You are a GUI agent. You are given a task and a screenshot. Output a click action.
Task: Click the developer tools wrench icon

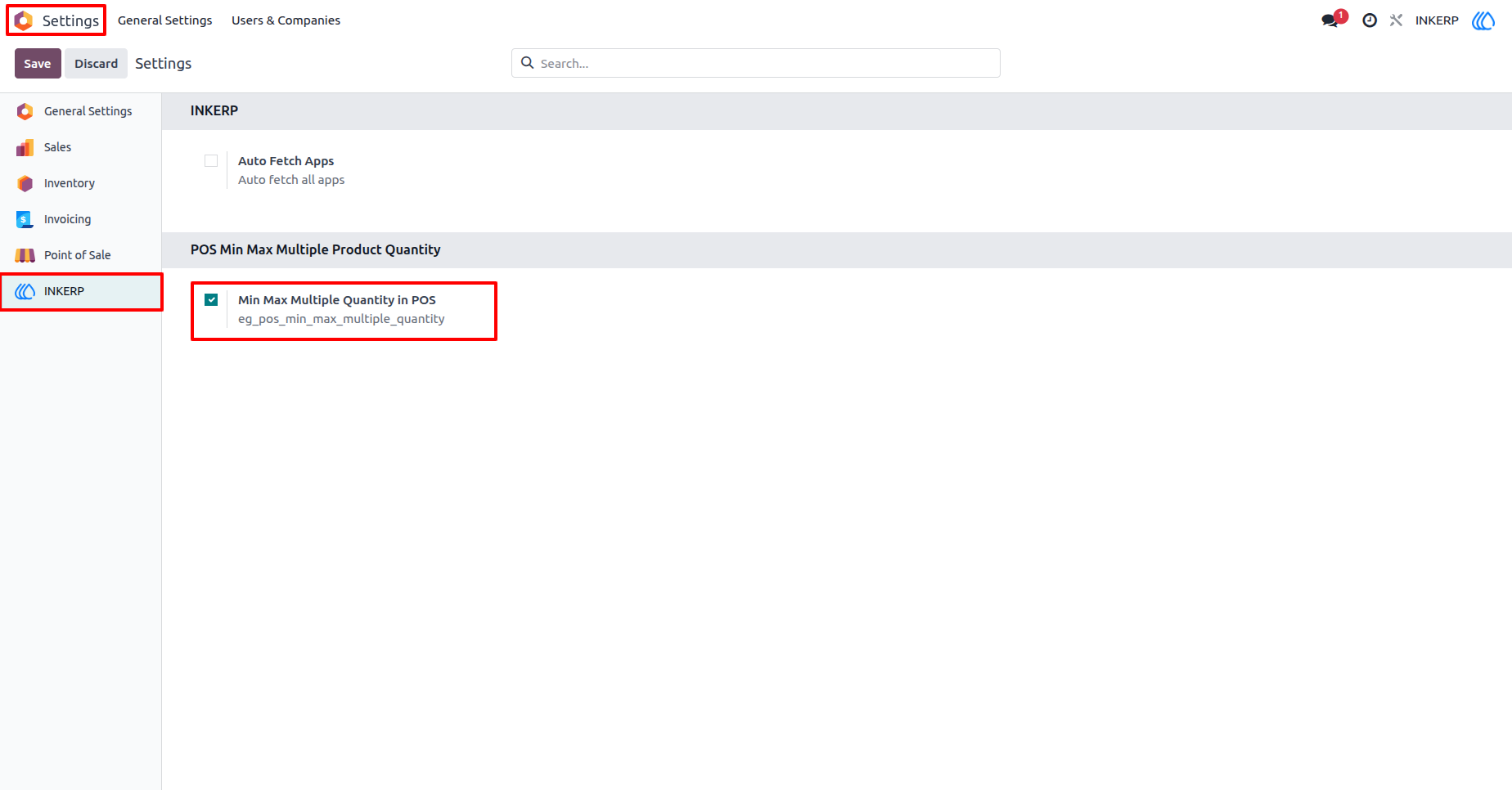(1396, 20)
